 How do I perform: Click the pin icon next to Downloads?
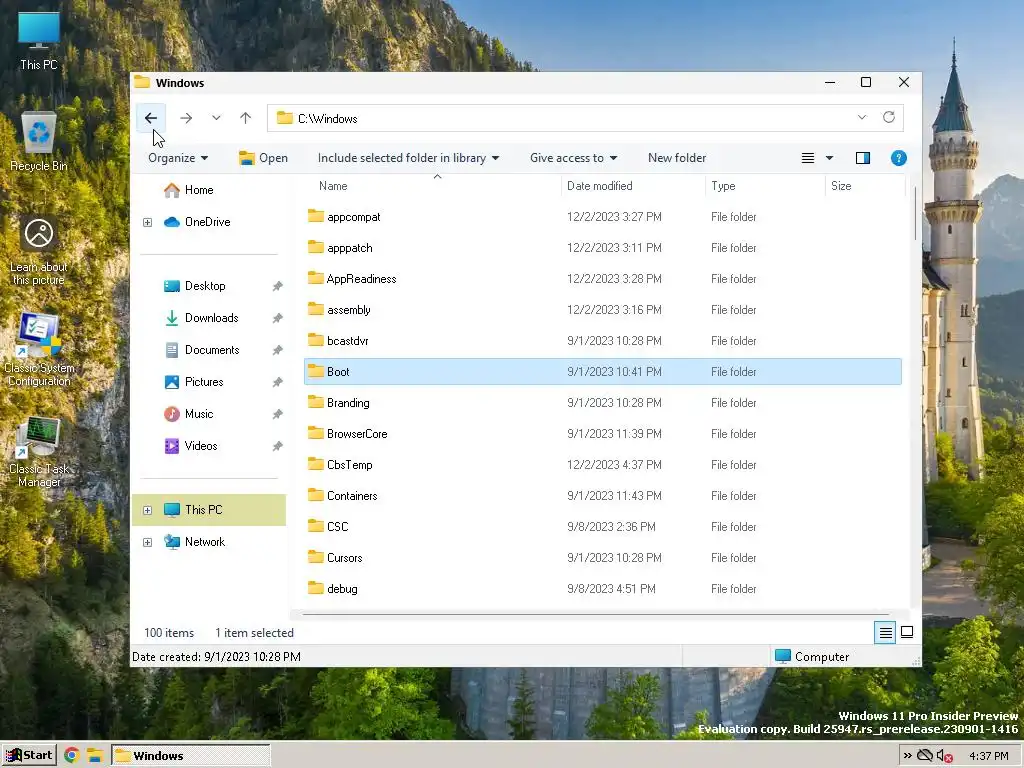[278, 318]
